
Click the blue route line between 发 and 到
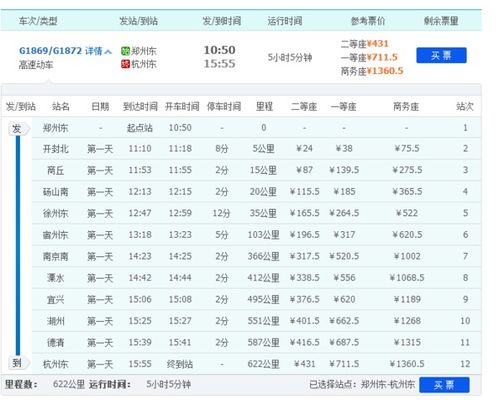click(x=18, y=246)
